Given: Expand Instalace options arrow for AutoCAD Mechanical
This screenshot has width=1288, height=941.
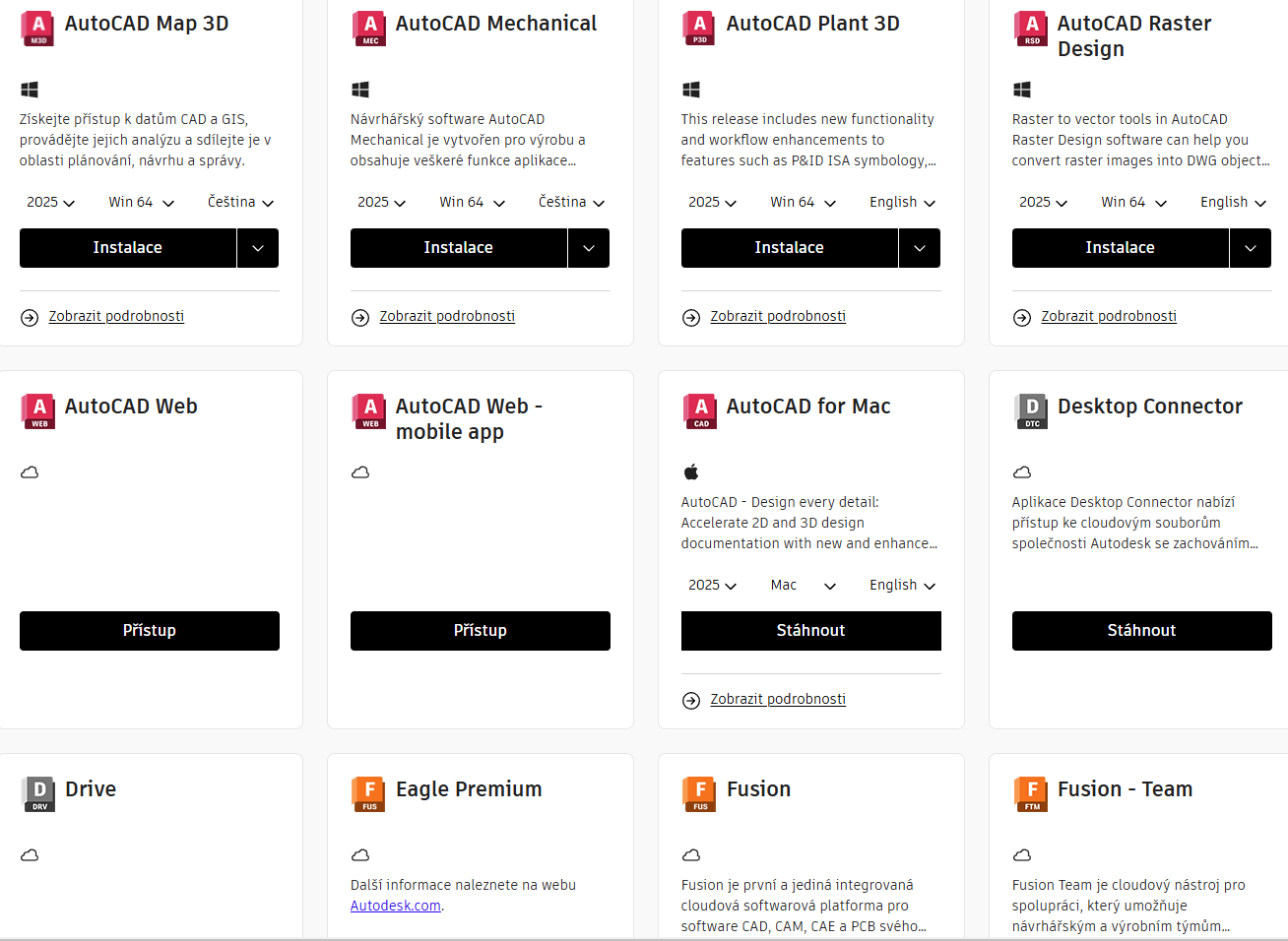Looking at the screenshot, I should click(589, 248).
